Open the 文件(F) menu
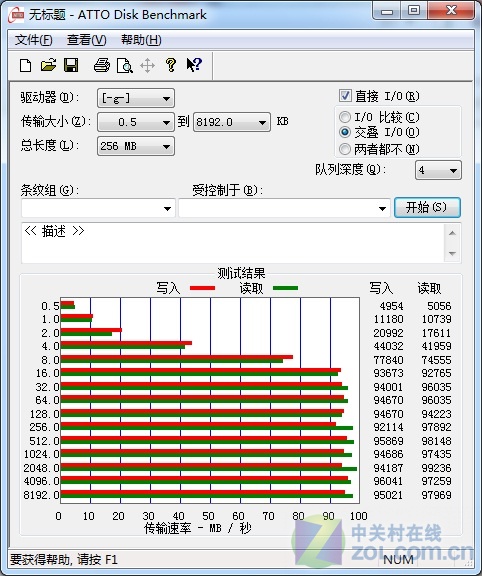Viewport: 482px width, 576px height. click(x=33, y=40)
